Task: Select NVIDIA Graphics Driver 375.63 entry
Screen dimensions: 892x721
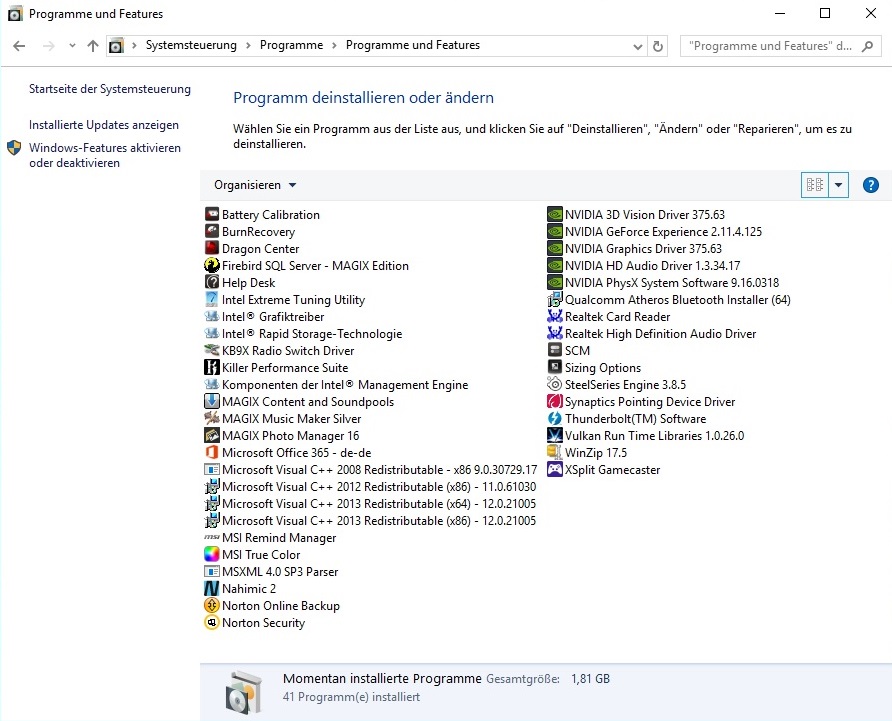Action: click(x=634, y=249)
